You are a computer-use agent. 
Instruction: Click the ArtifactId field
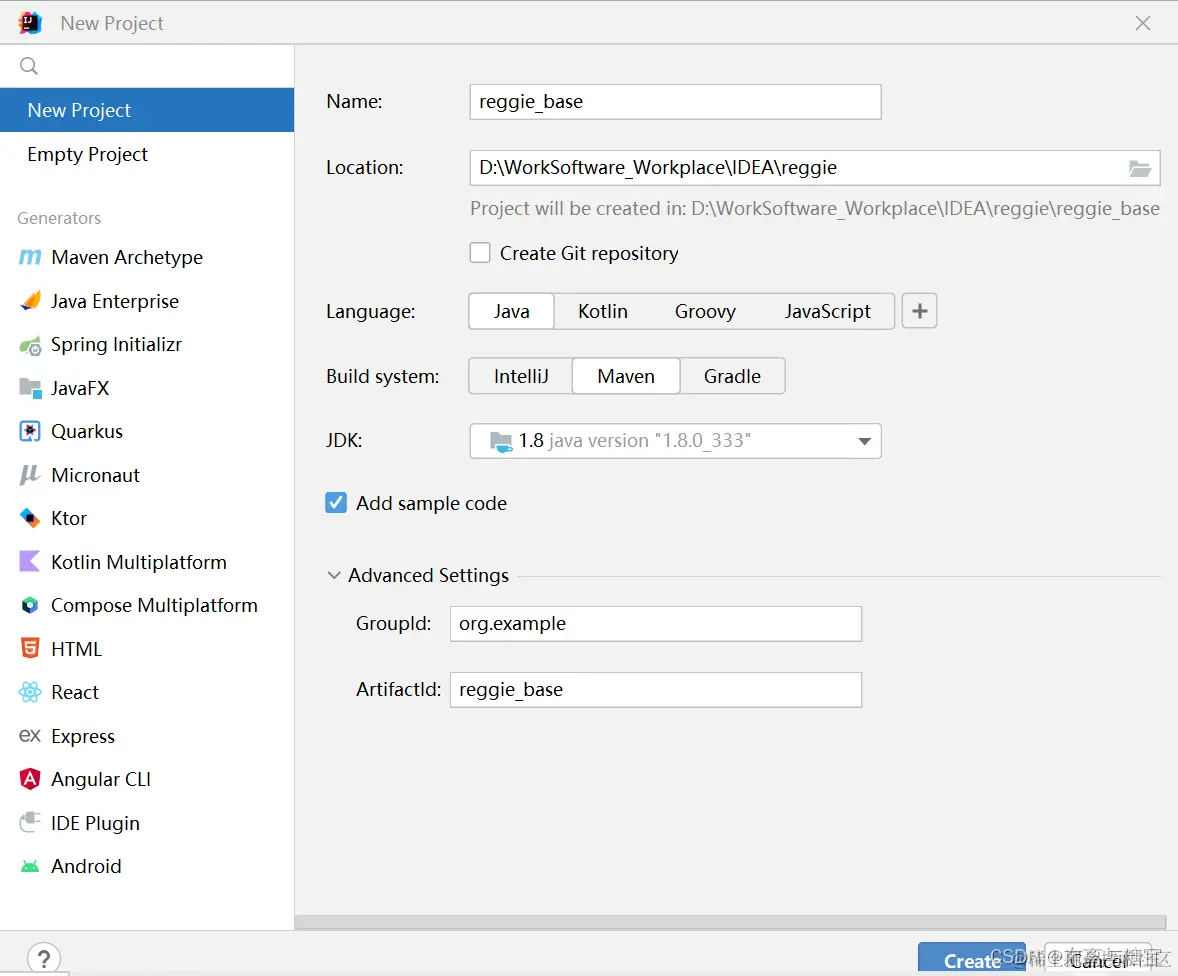coord(656,690)
